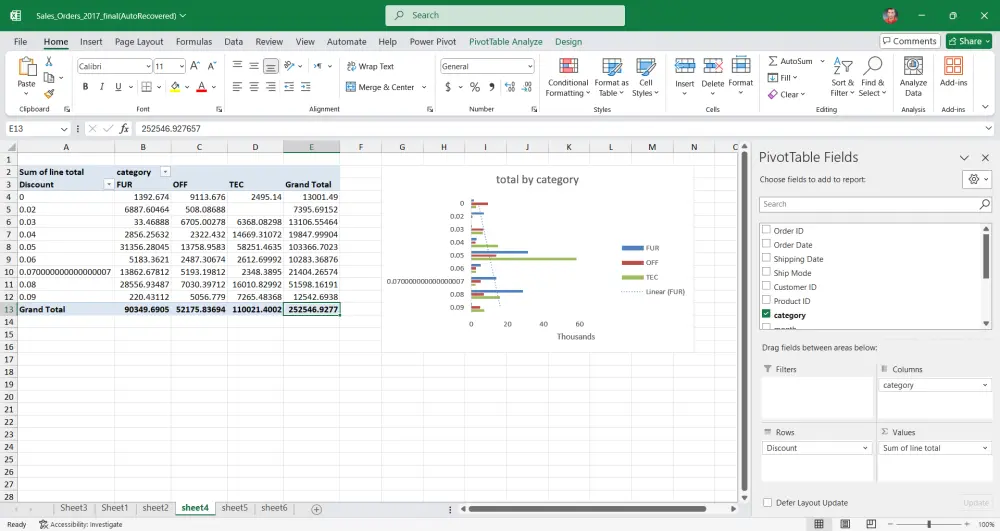Switch to Page Break Preview view
Image resolution: width=1000 pixels, height=531 pixels.
tap(871, 524)
